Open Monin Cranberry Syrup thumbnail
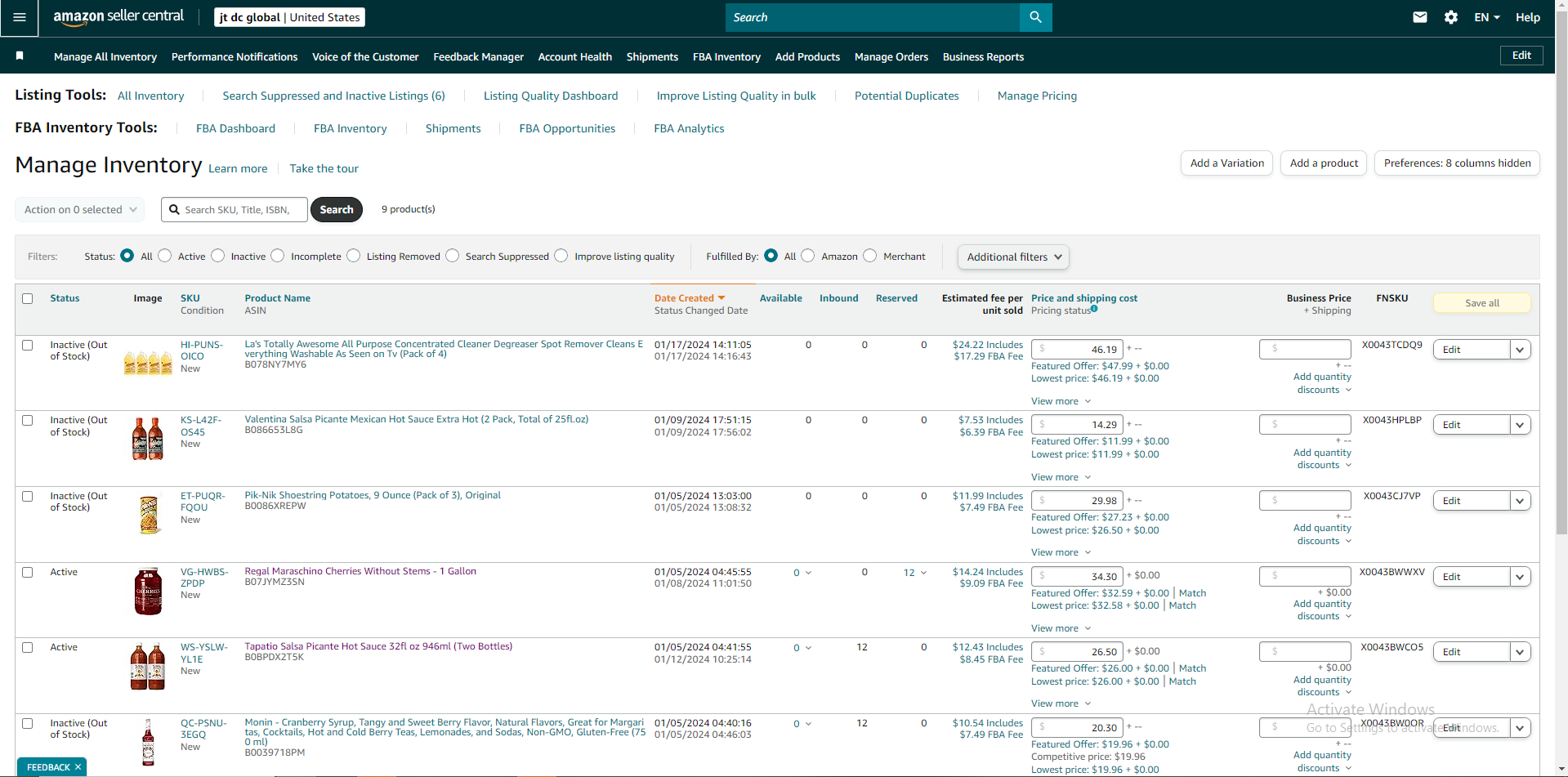1568x777 pixels. point(148,742)
